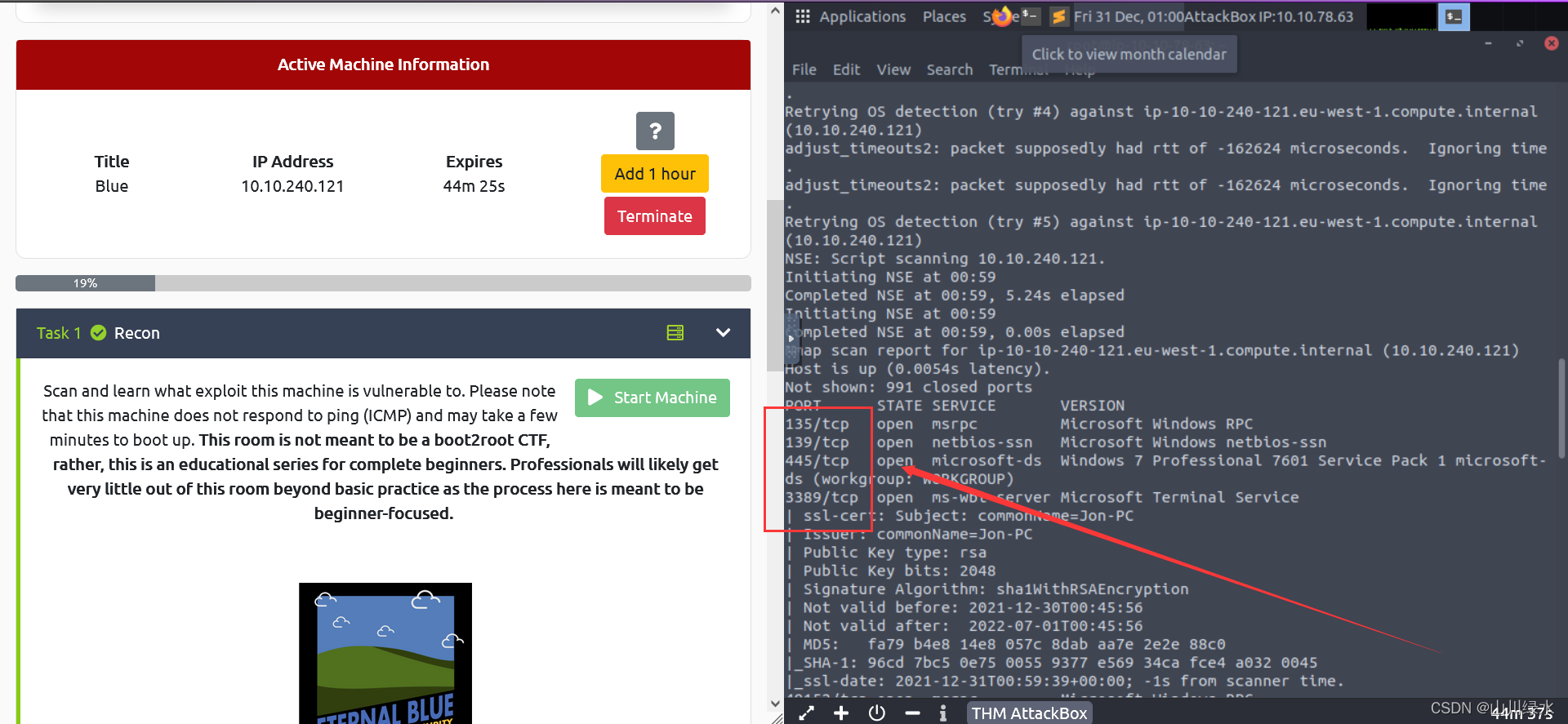Open the AttackBox info icon
Viewport: 1568px width, 724px height.
click(x=943, y=713)
